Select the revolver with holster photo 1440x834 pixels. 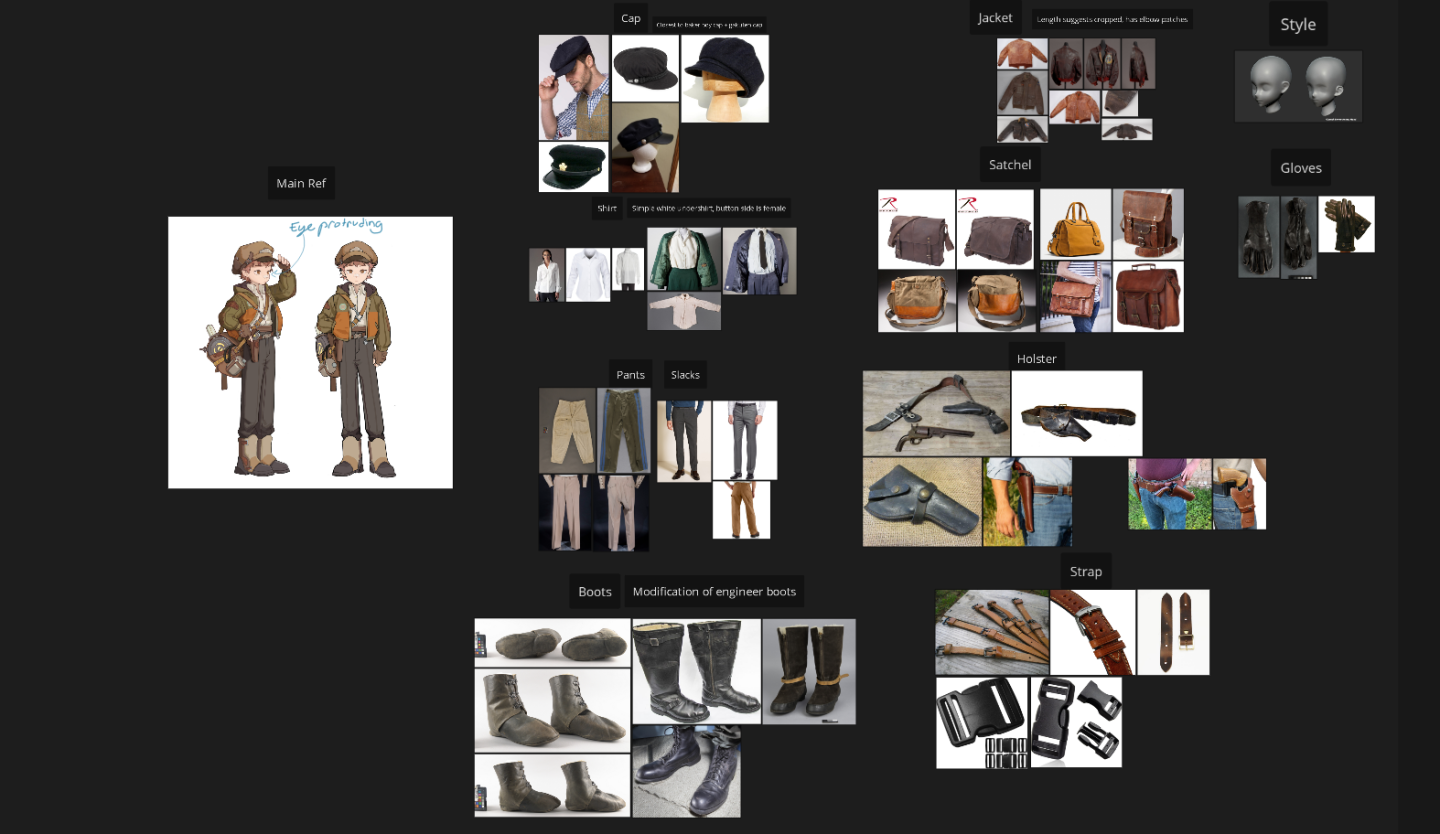point(936,414)
